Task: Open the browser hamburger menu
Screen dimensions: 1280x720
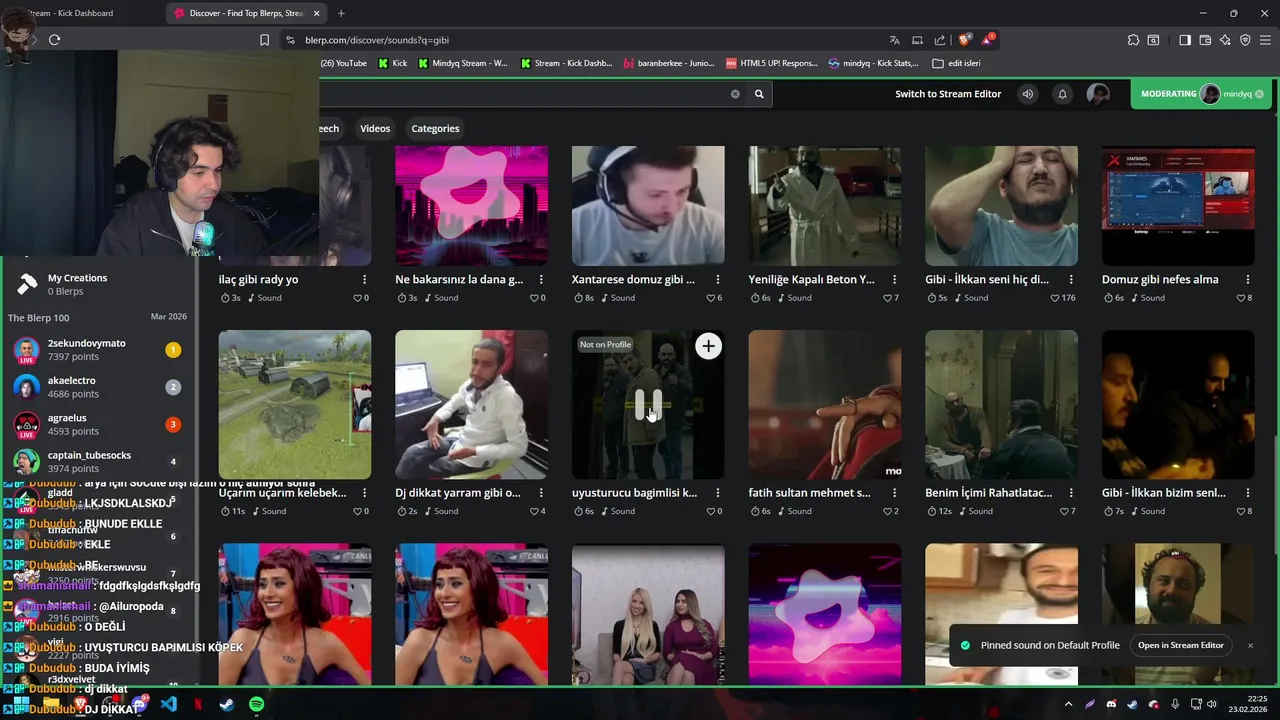Action: (1265, 40)
